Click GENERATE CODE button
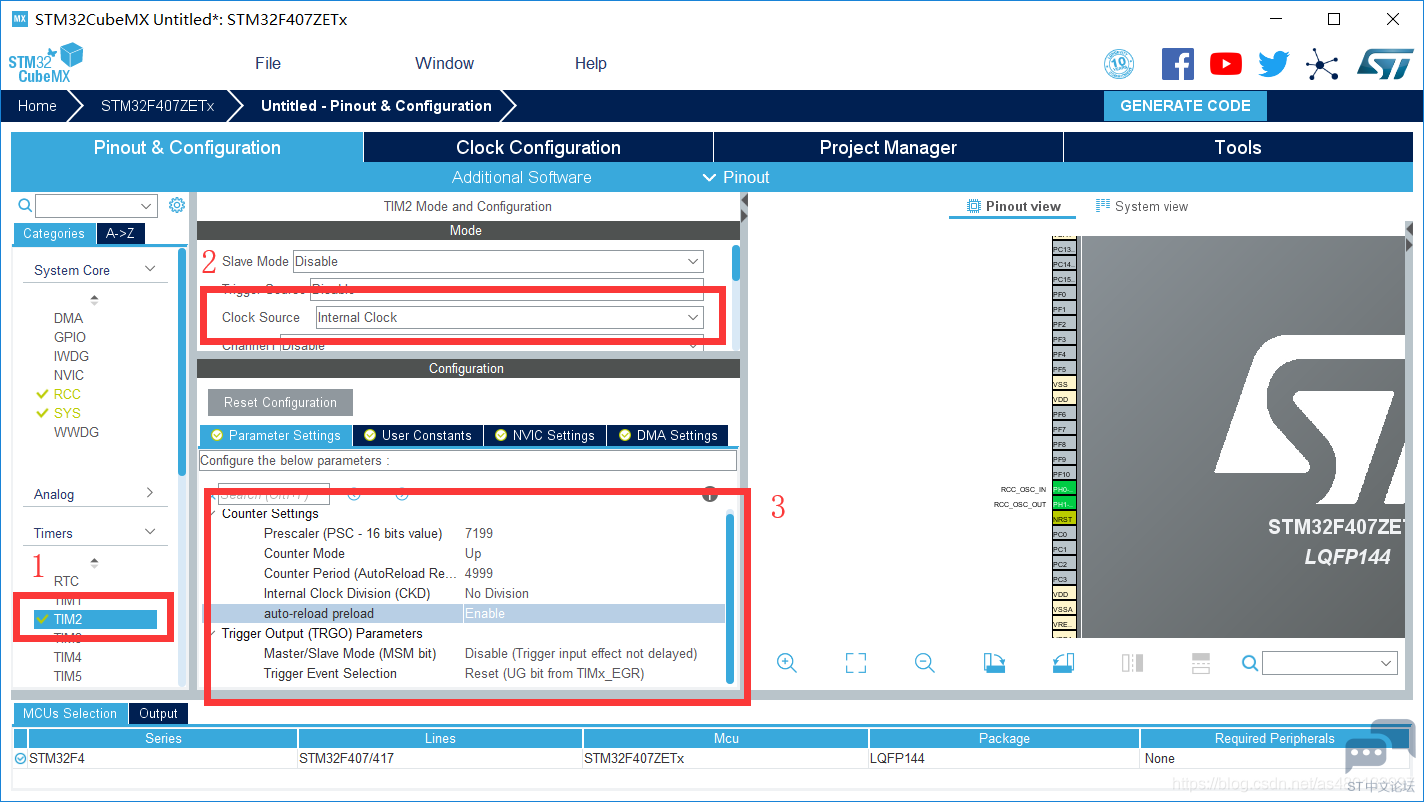 pyautogui.click(x=1185, y=106)
